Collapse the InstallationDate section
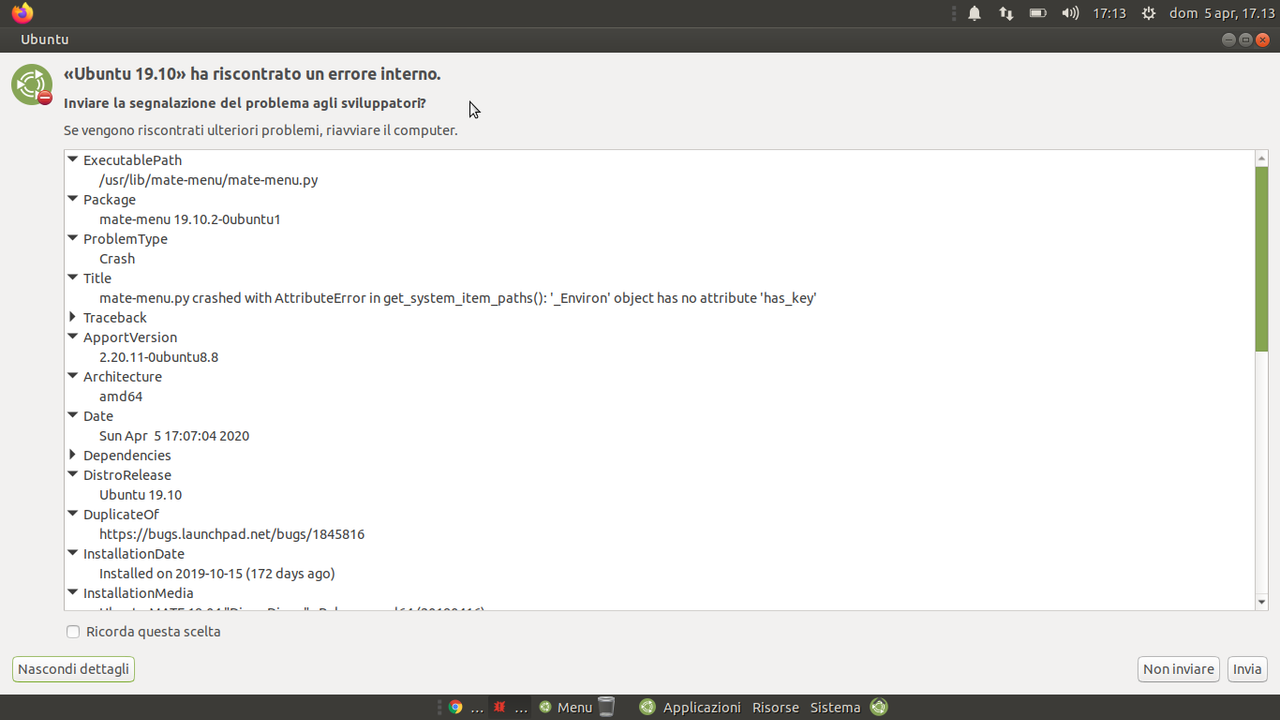 pyautogui.click(x=73, y=553)
